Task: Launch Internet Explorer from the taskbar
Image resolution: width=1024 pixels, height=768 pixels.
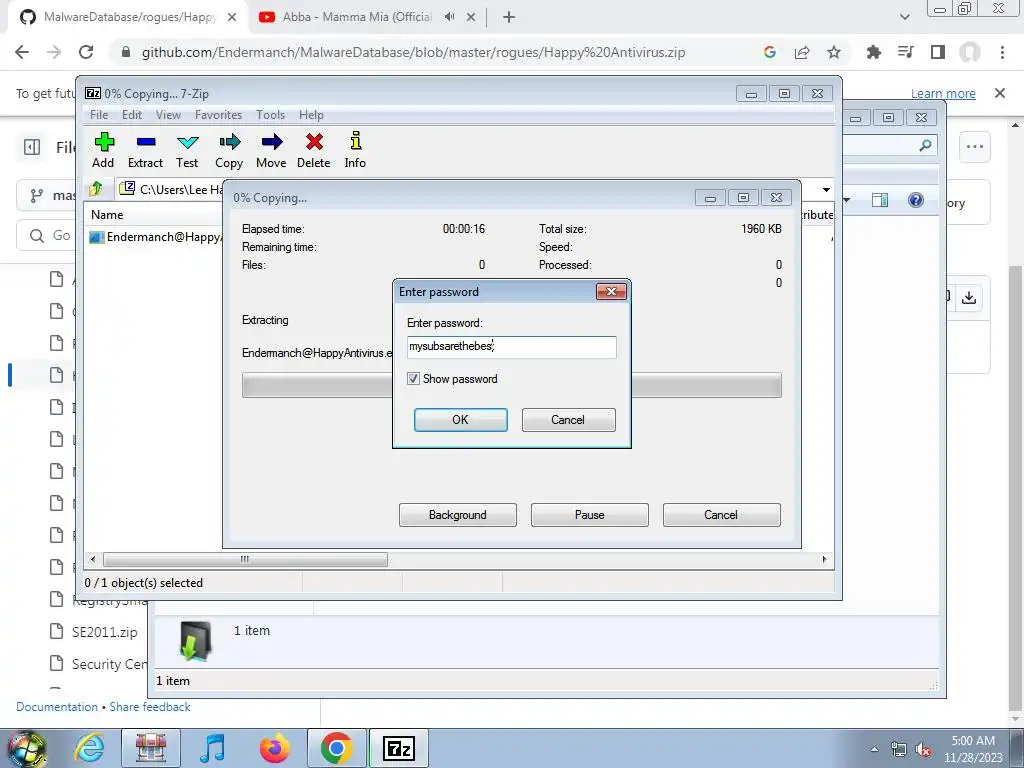Action: pyautogui.click(x=89, y=748)
